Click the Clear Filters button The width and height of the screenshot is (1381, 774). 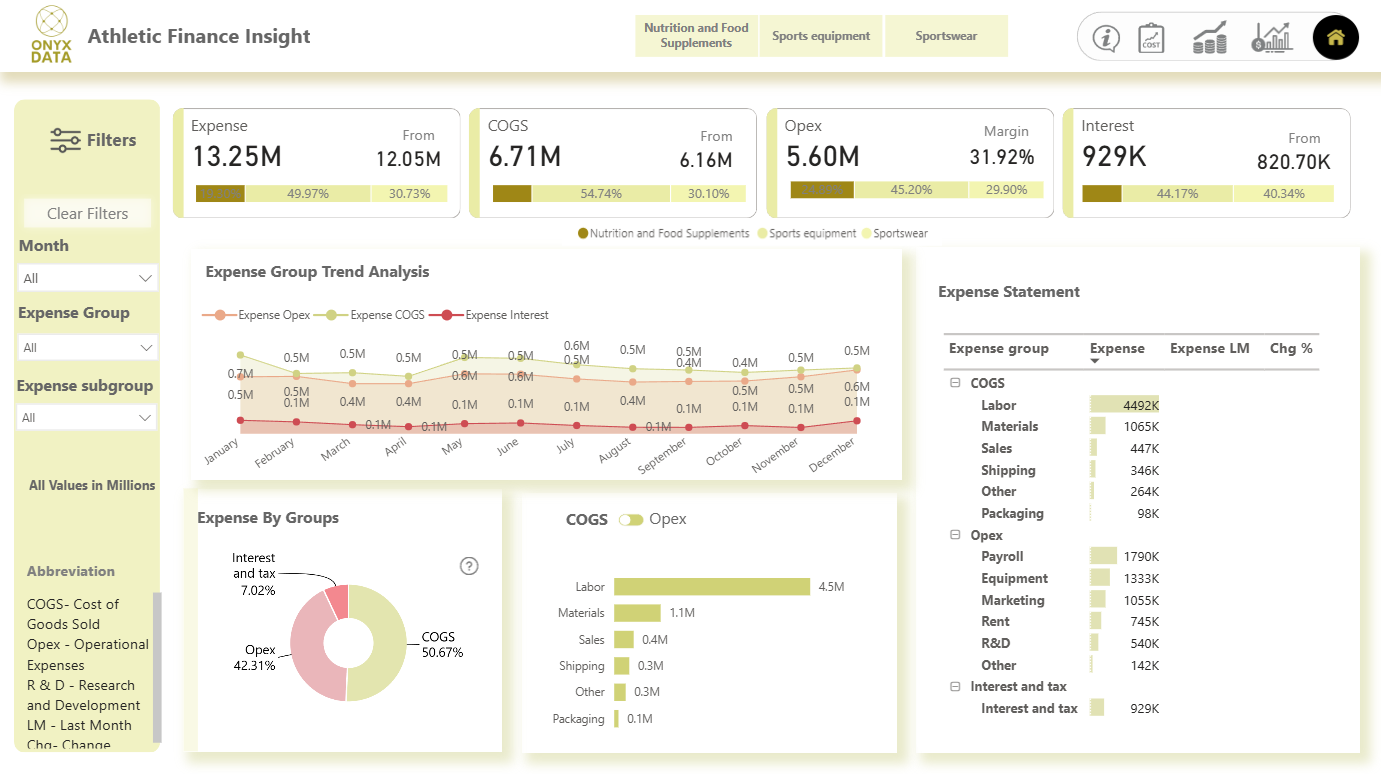click(88, 213)
